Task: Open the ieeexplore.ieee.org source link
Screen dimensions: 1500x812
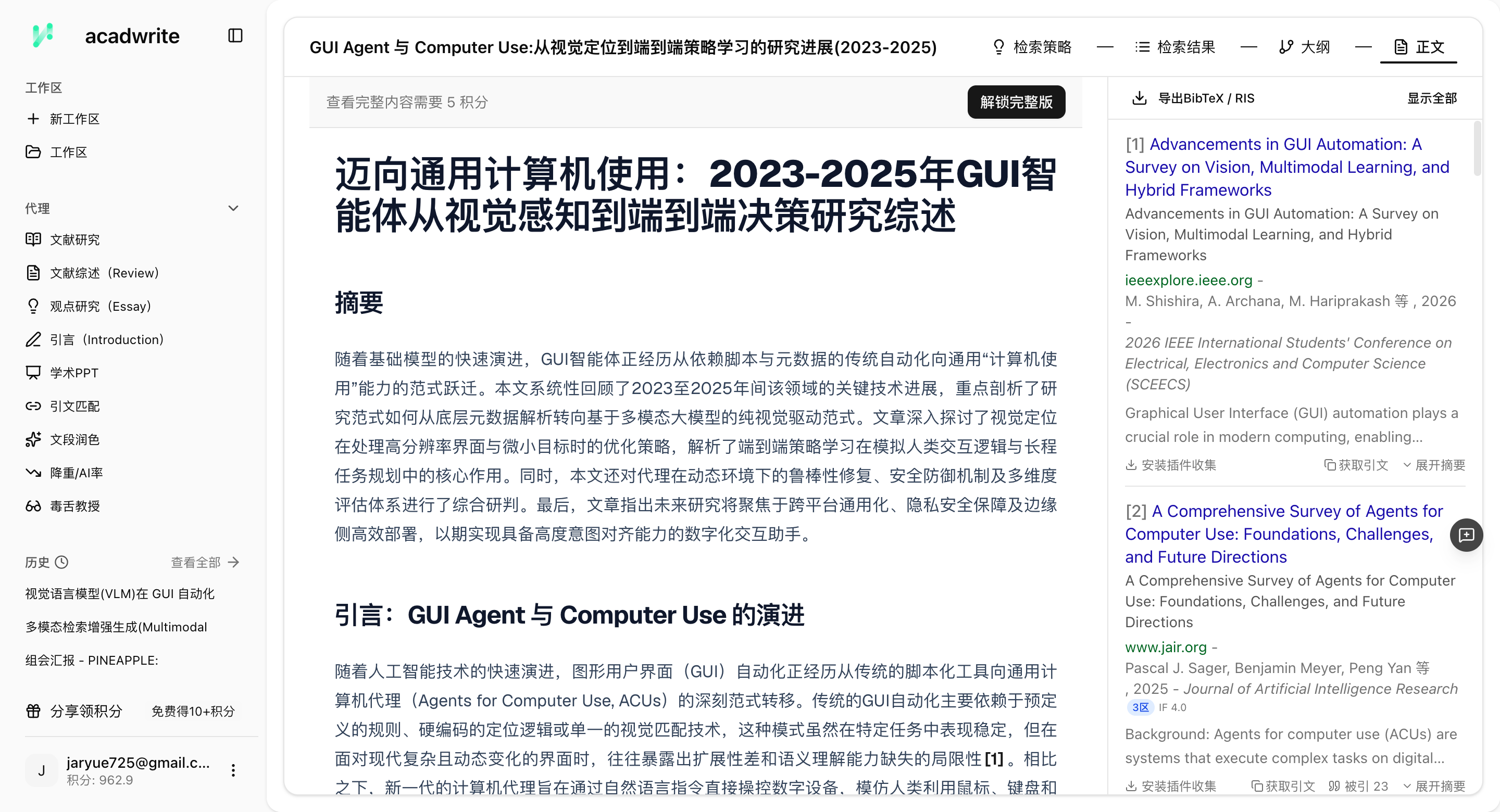Action: pyautogui.click(x=1189, y=280)
